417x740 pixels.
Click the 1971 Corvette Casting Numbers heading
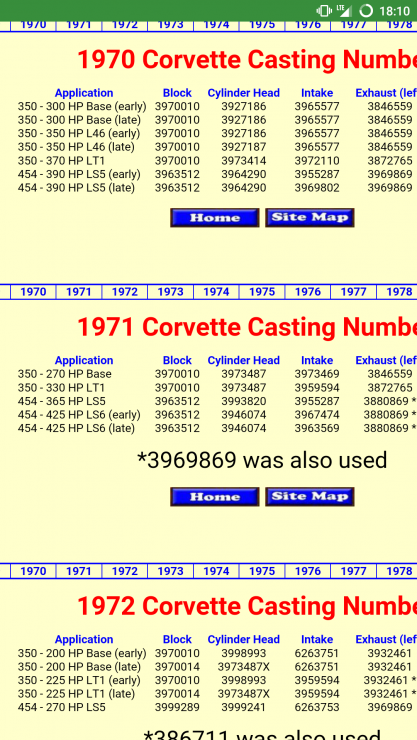tap(247, 327)
